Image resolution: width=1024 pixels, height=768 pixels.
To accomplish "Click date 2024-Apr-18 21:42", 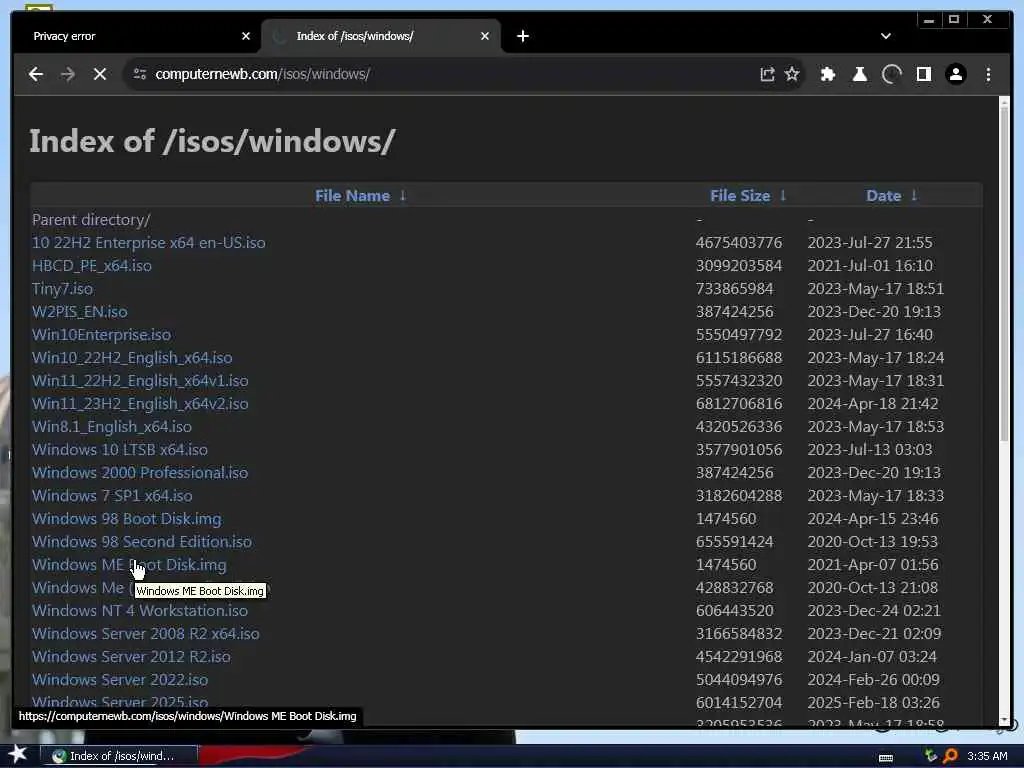I will point(872,404).
